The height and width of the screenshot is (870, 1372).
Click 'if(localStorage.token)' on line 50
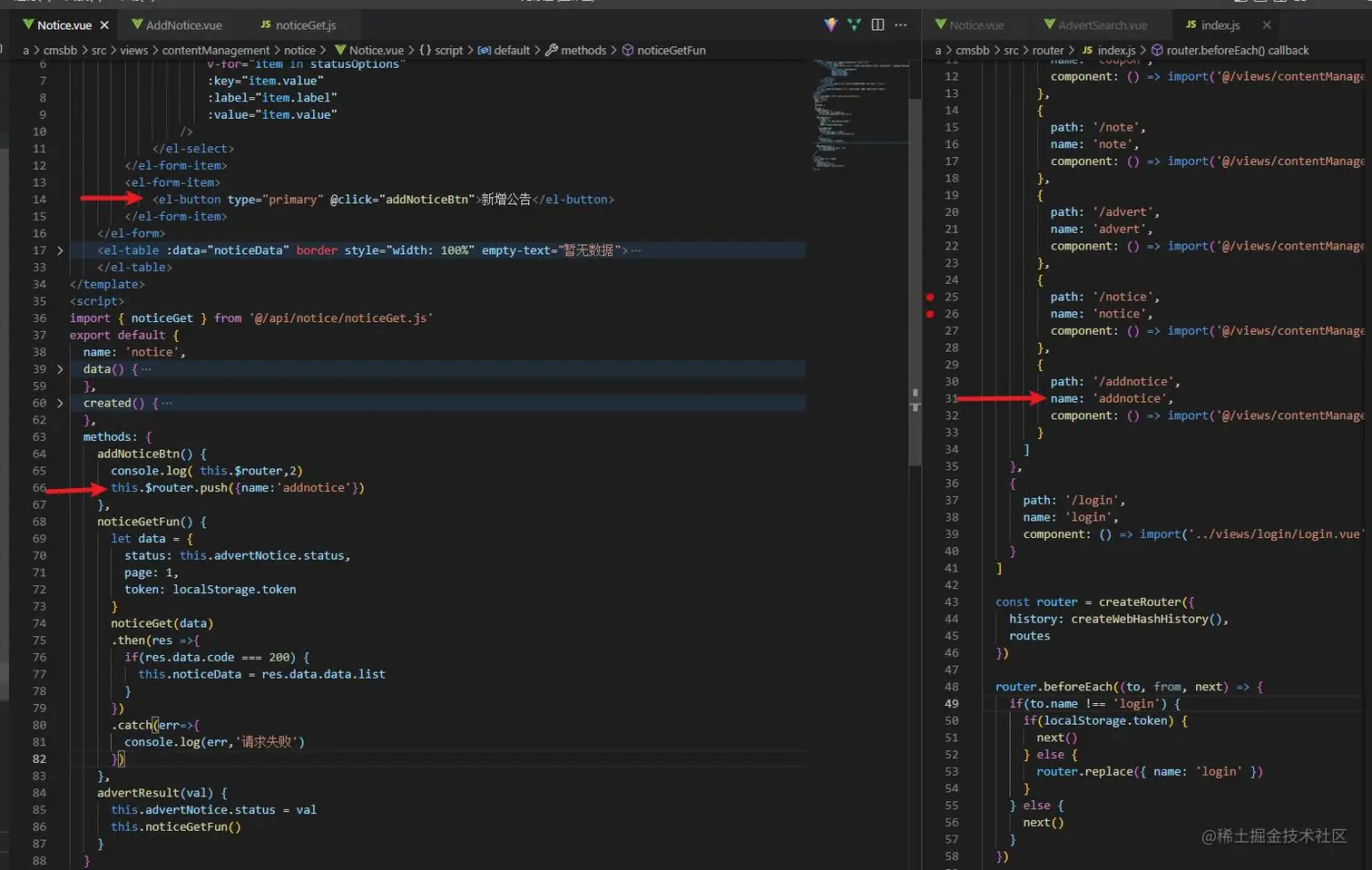tap(1105, 720)
